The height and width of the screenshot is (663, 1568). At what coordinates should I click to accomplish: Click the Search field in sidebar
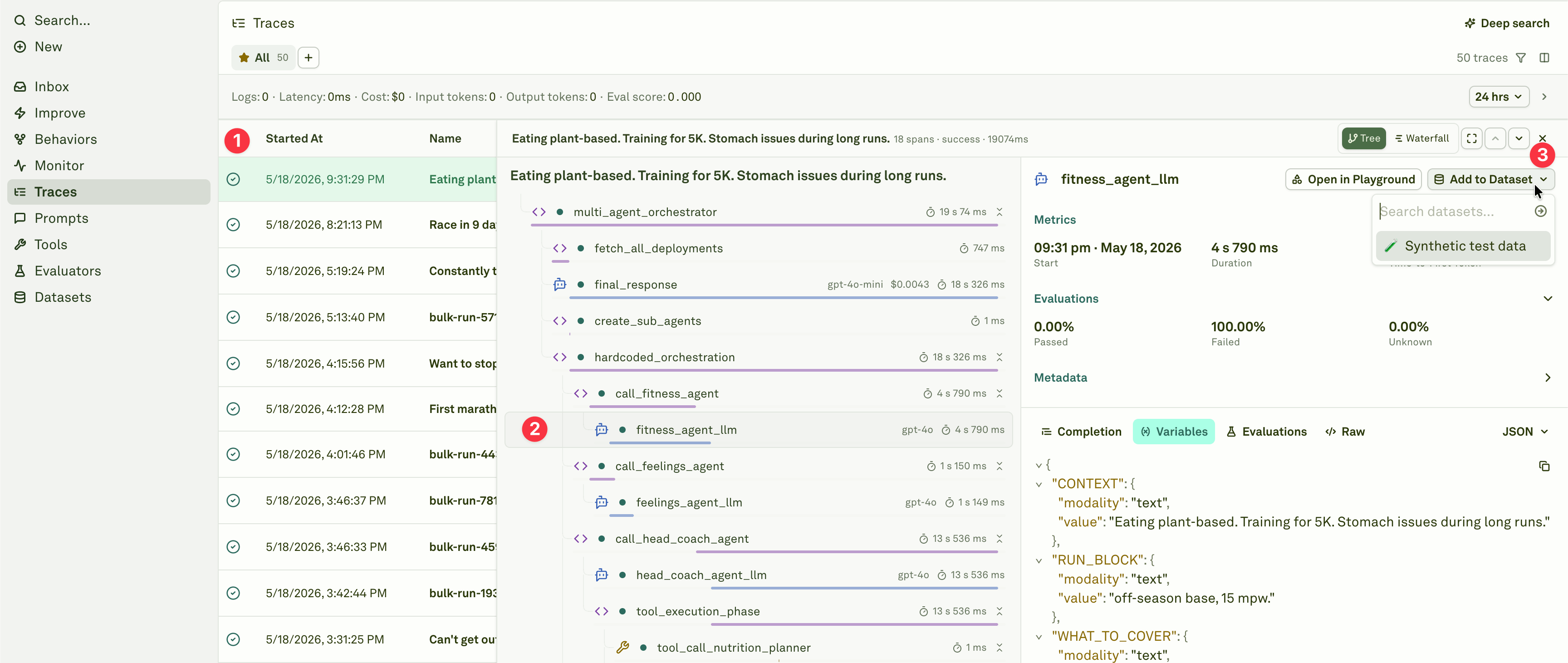click(109, 20)
